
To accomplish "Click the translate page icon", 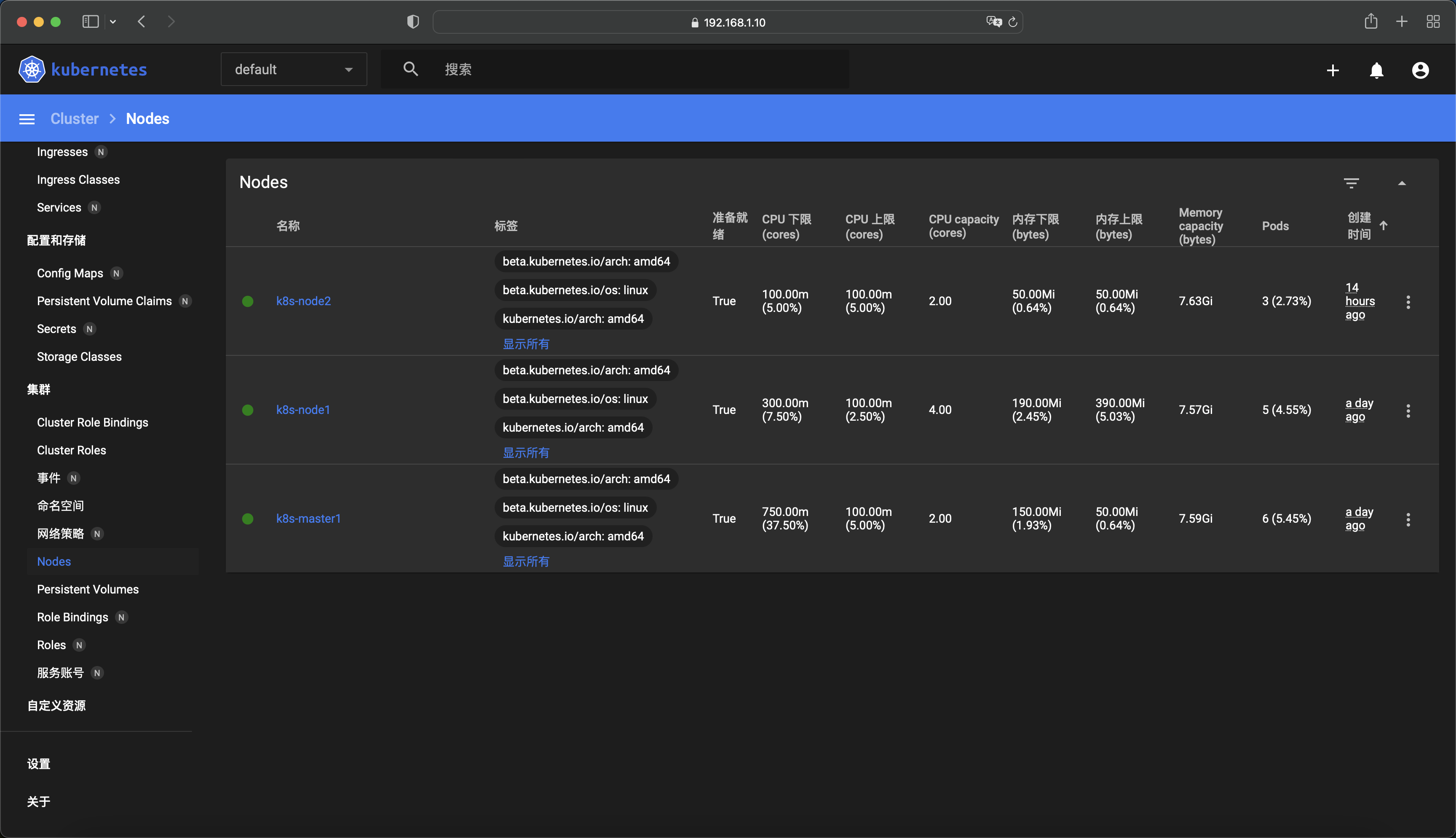I will click(994, 22).
